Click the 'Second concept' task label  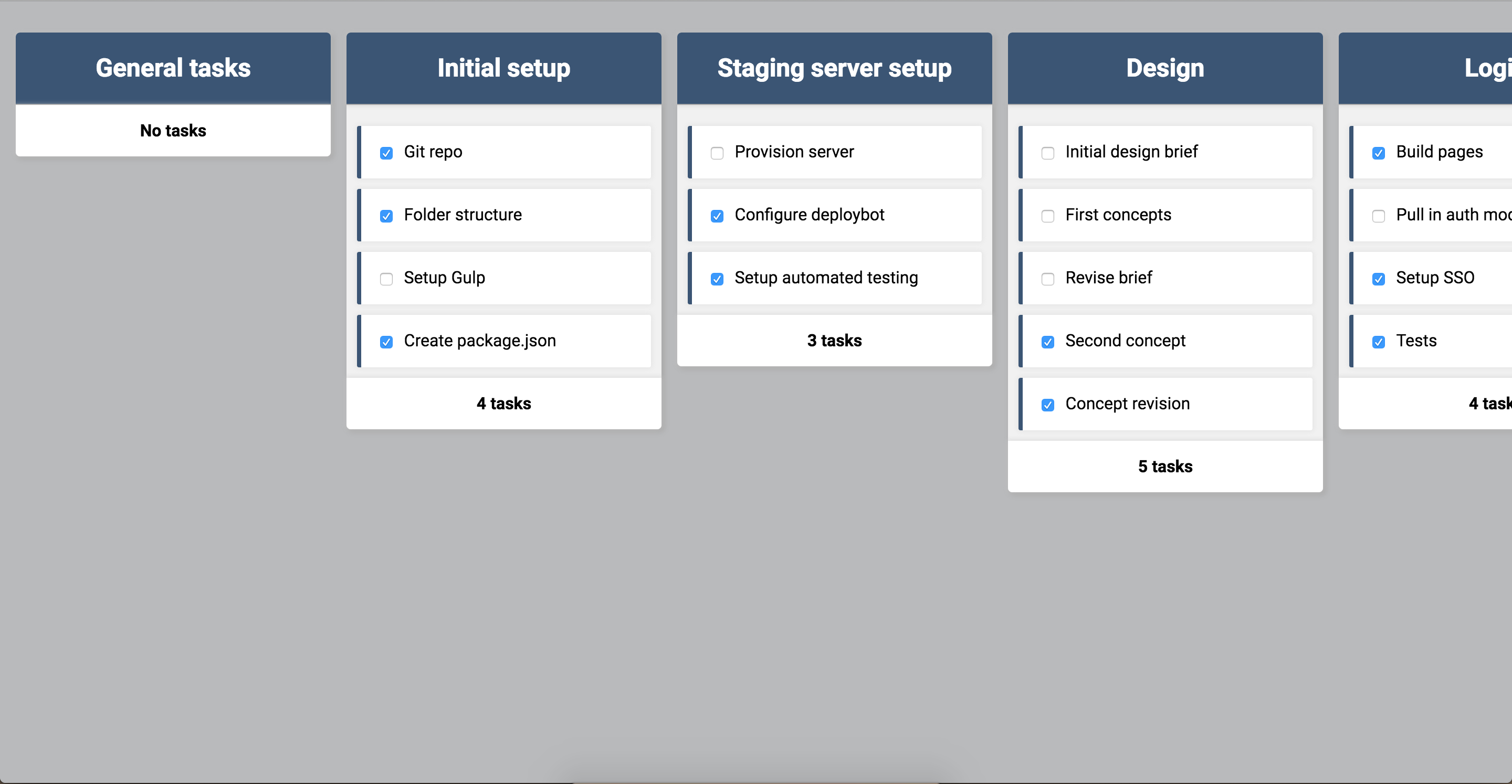(x=1125, y=341)
